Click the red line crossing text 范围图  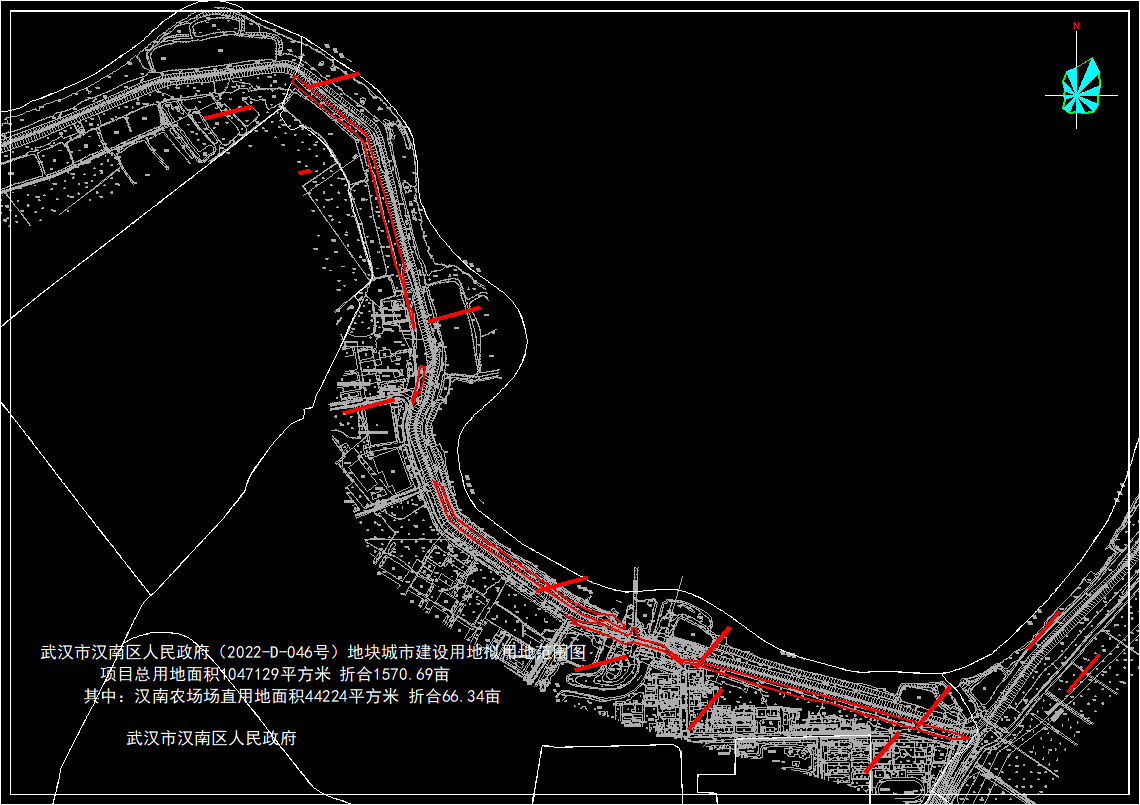coord(600,662)
